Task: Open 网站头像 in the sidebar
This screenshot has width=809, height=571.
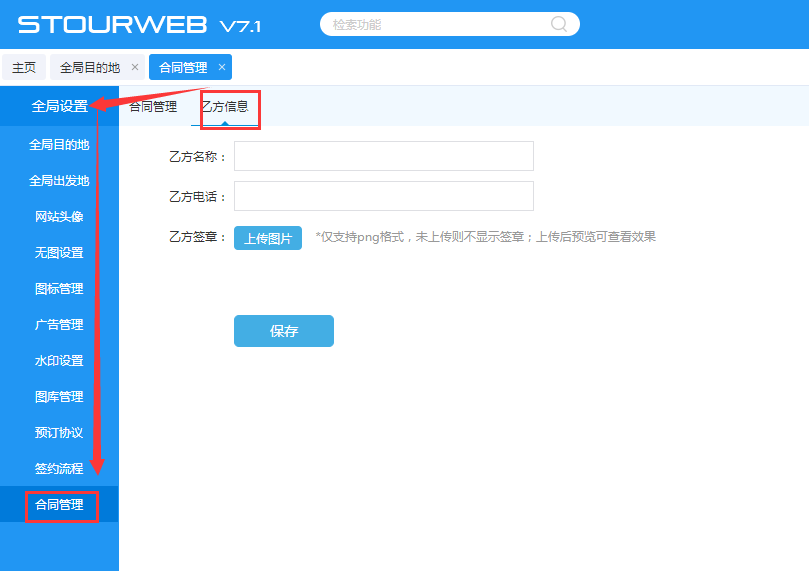Action: point(59,217)
